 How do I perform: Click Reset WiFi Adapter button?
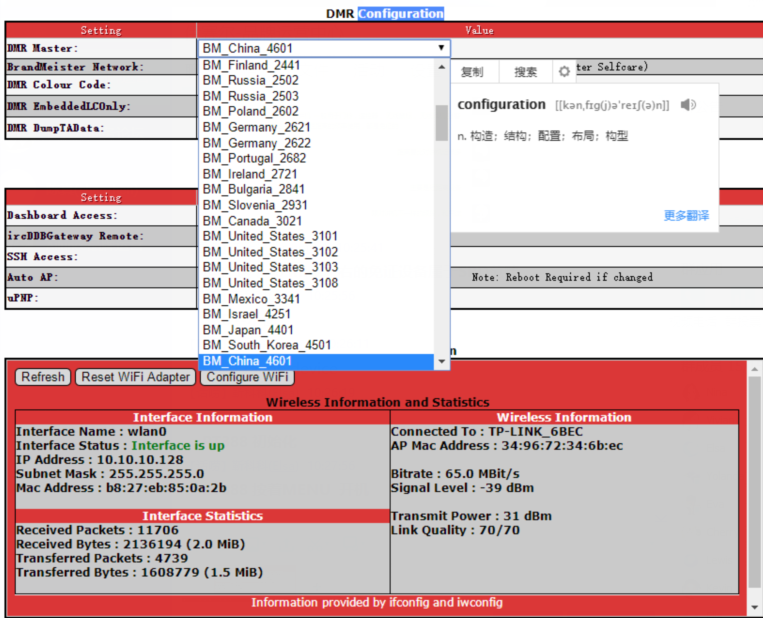(x=136, y=377)
